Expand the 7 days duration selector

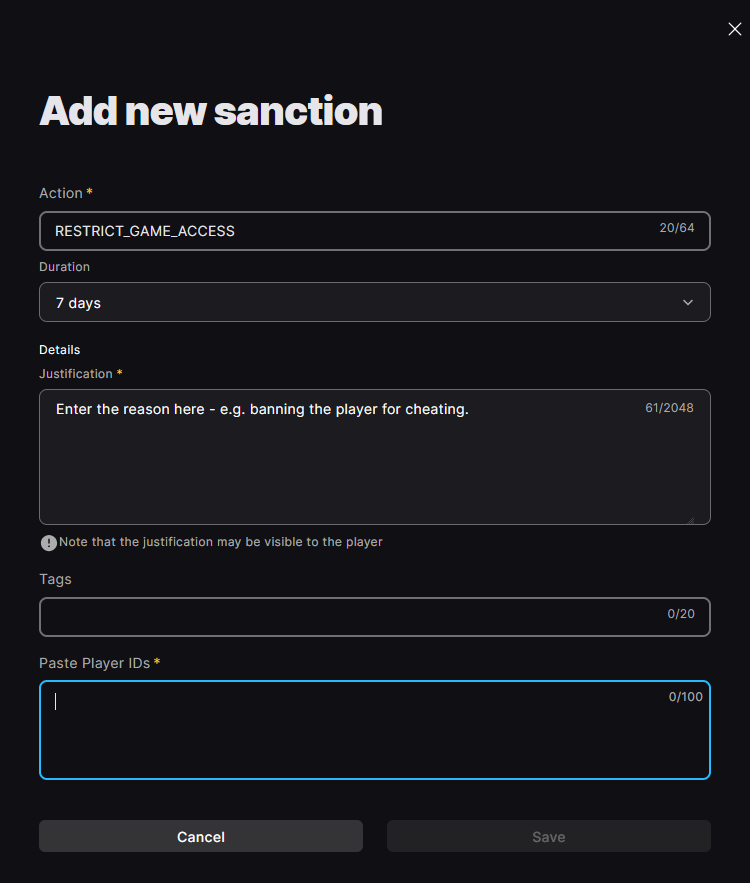pos(375,302)
